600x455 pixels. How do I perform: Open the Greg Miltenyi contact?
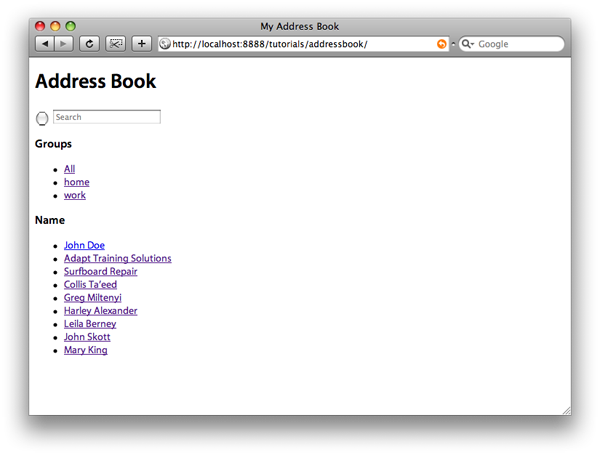click(93, 298)
